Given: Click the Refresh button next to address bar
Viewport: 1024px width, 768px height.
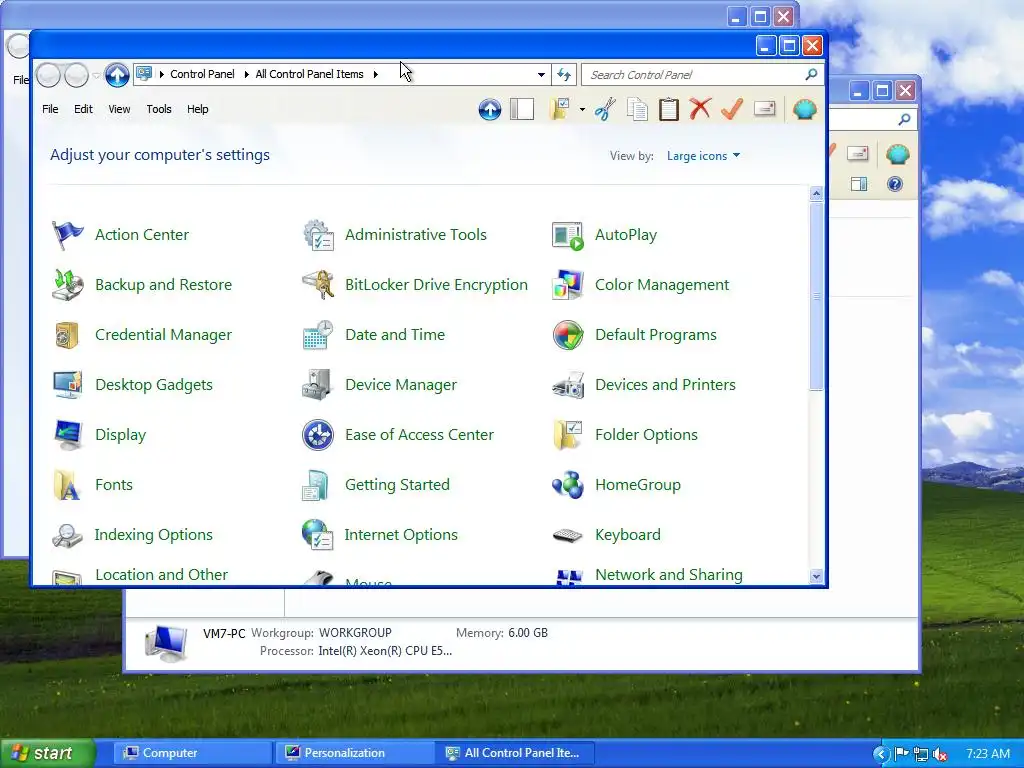Looking at the screenshot, I should click(x=564, y=74).
